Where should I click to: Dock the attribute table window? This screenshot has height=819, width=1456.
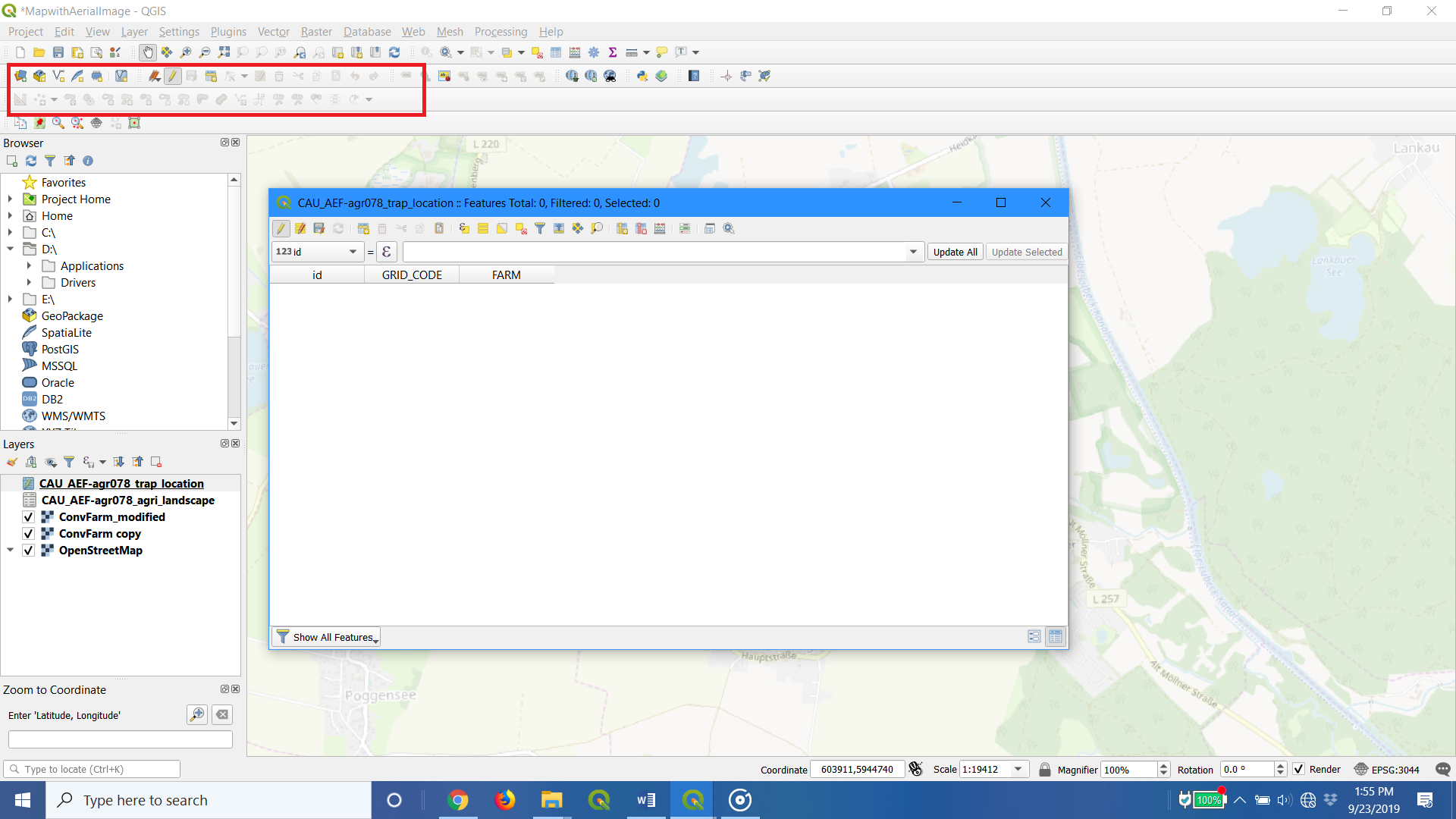click(710, 228)
